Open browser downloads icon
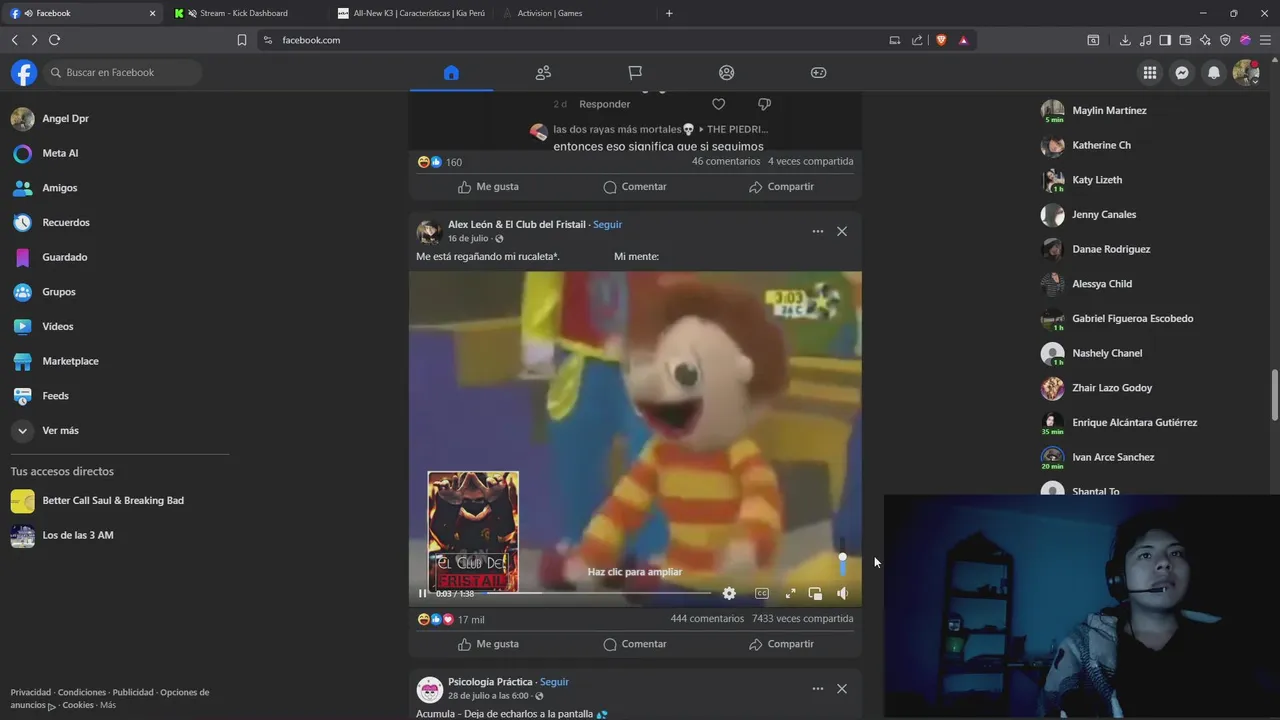The image size is (1280, 720). click(x=1125, y=40)
